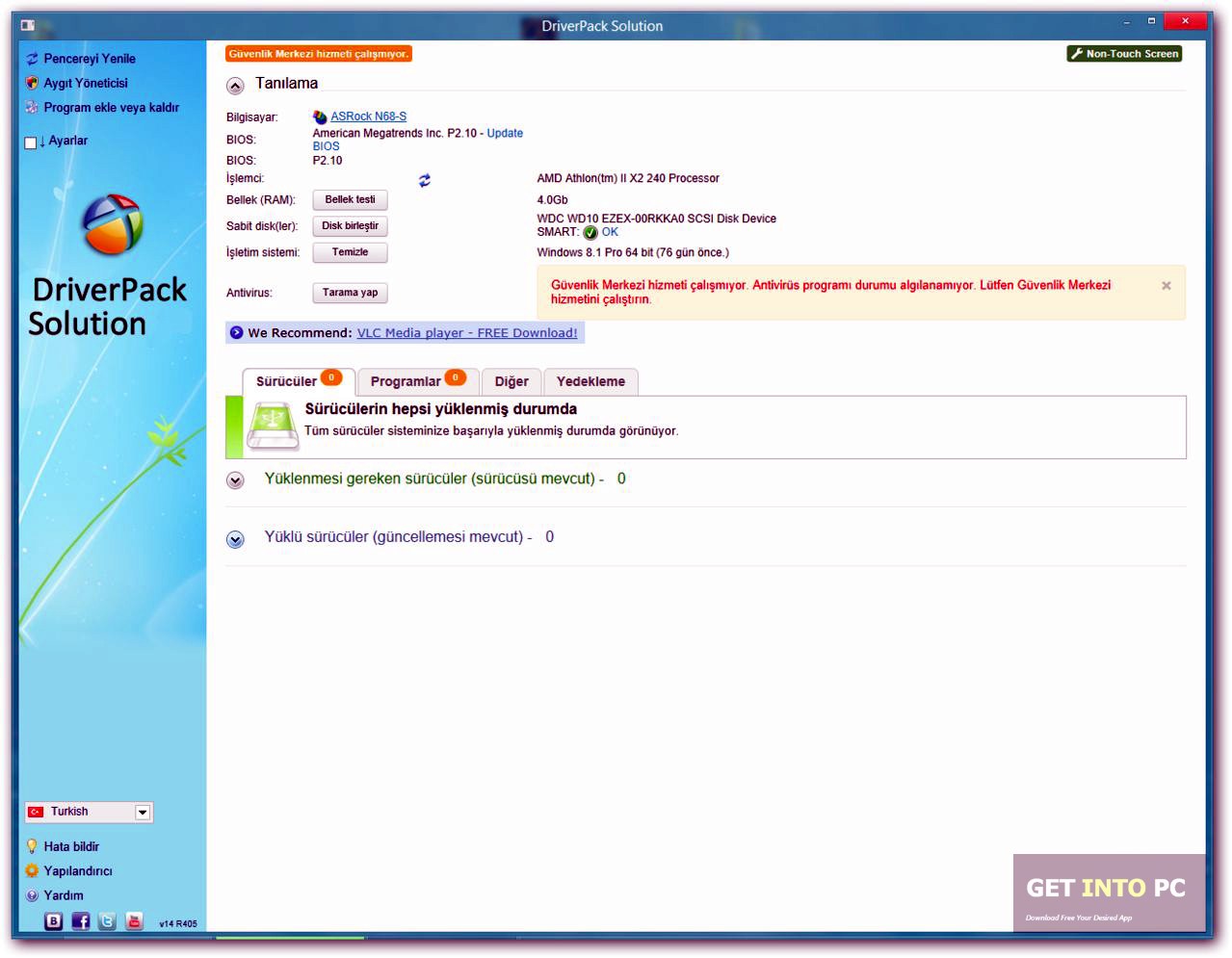
Task: Click the green drive drivers icon
Action: click(x=274, y=426)
